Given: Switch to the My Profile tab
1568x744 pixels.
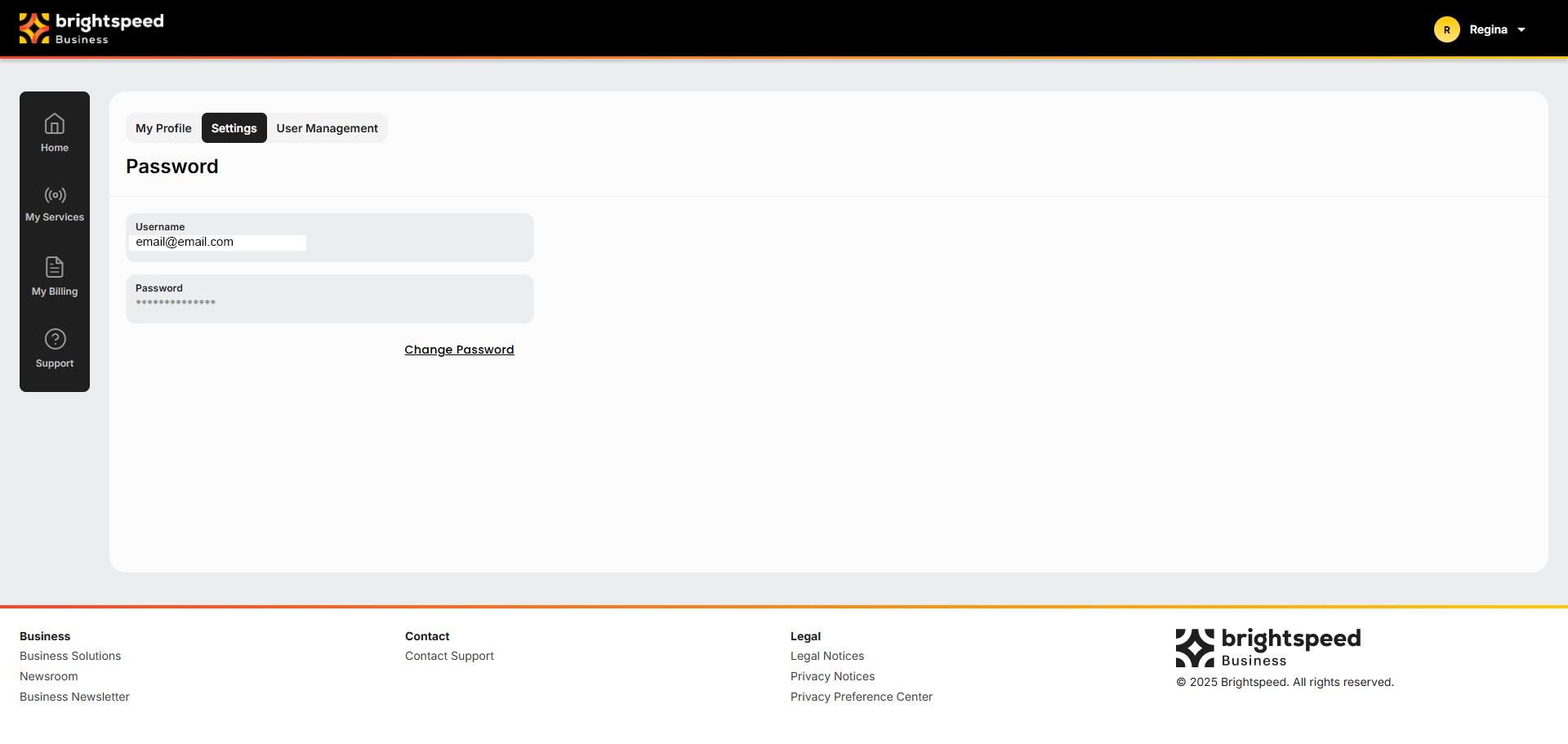Looking at the screenshot, I should coord(163,128).
